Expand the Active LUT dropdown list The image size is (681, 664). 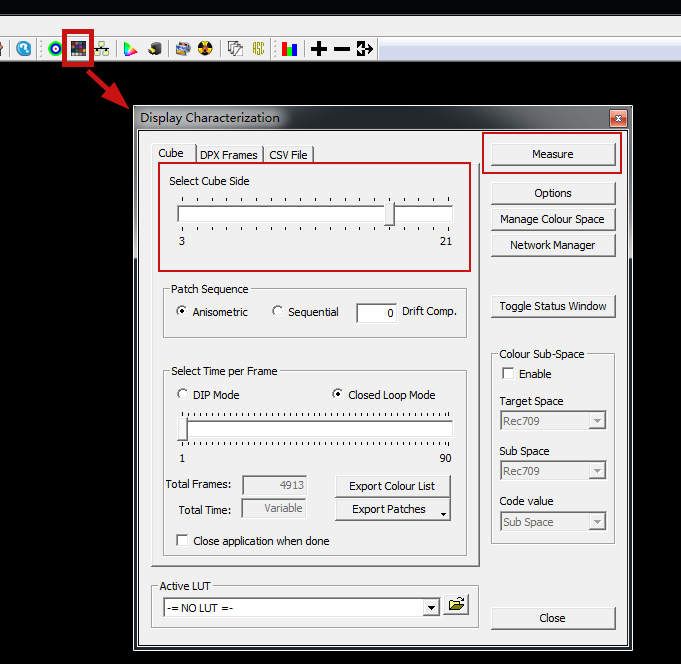(431, 608)
